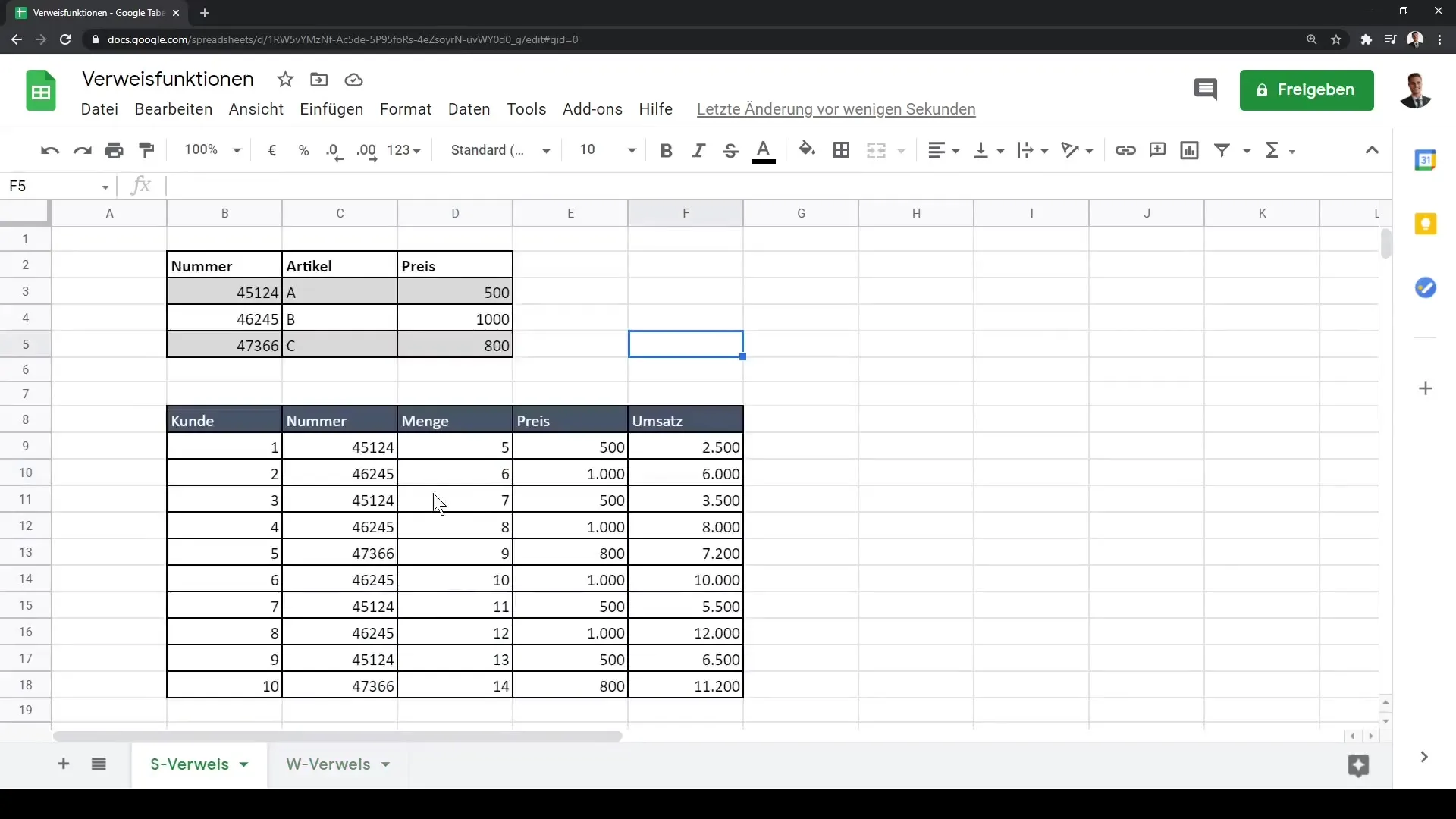Open the Format menu
This screenshot has width=1456, height=819.
pos(406,109)
